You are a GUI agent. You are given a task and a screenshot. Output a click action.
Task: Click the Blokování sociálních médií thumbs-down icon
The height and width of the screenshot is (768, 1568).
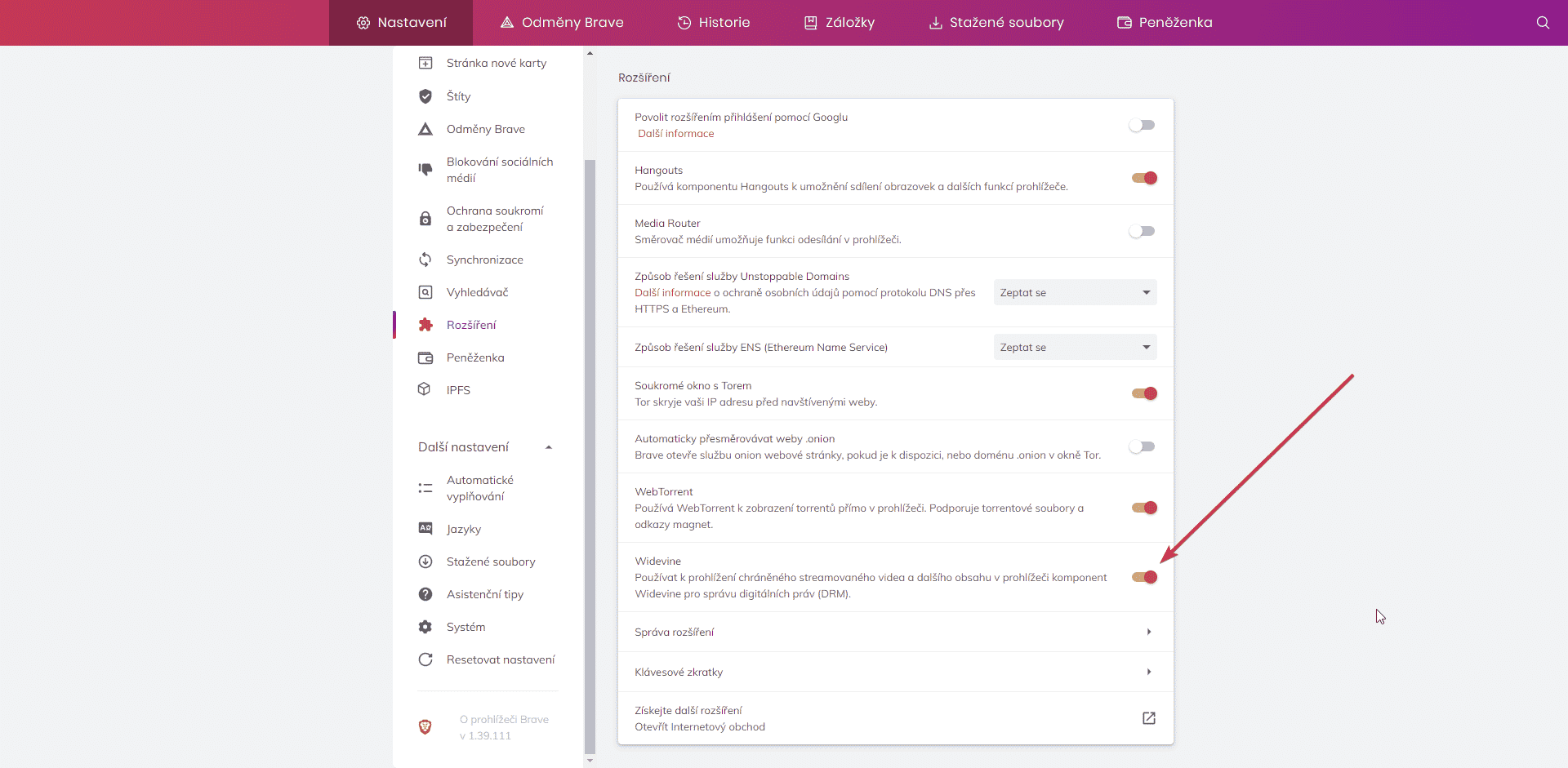tap(425, 170)
